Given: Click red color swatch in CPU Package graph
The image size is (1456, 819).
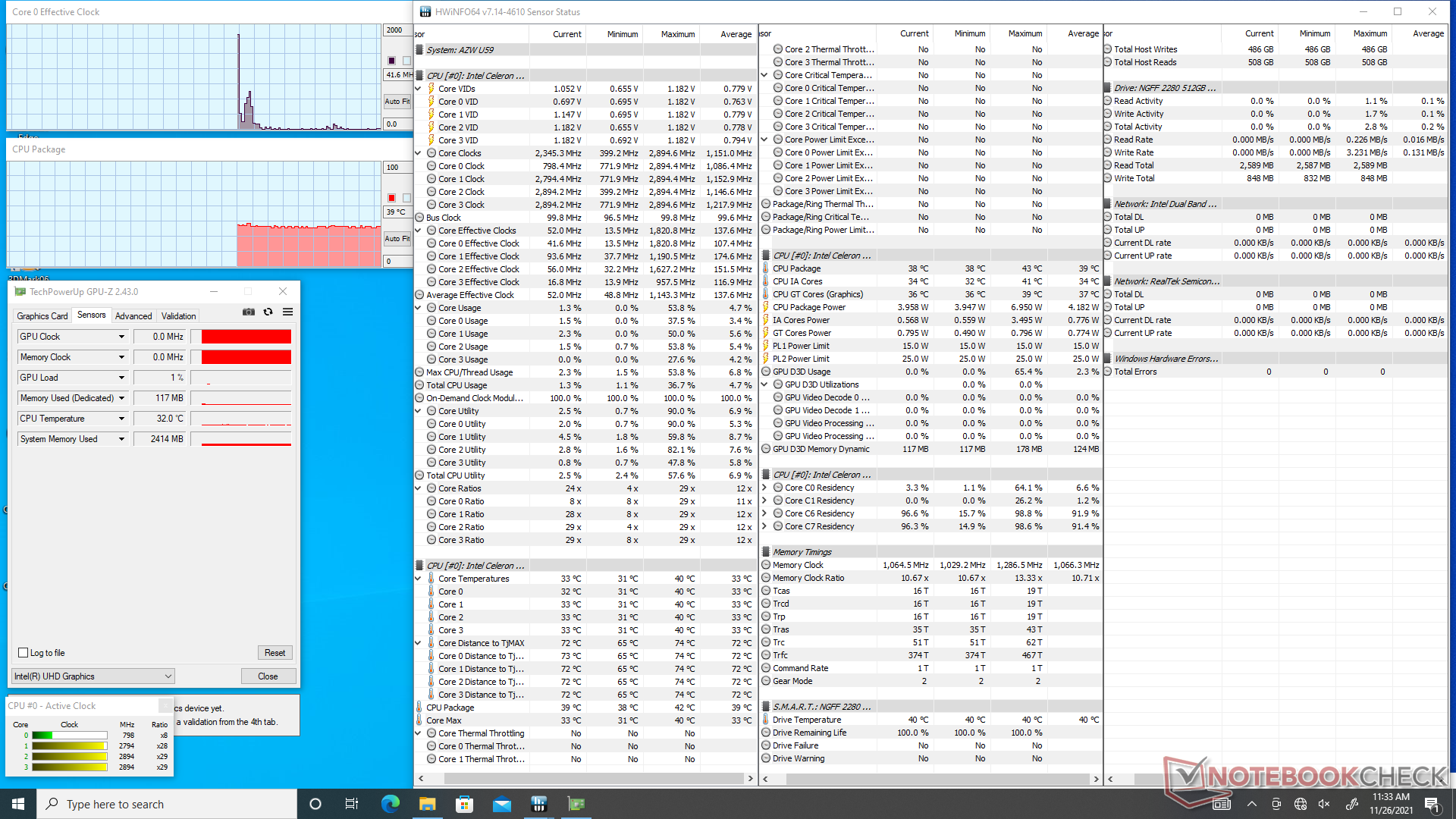Looking at the screenshot, I should 392,197.
